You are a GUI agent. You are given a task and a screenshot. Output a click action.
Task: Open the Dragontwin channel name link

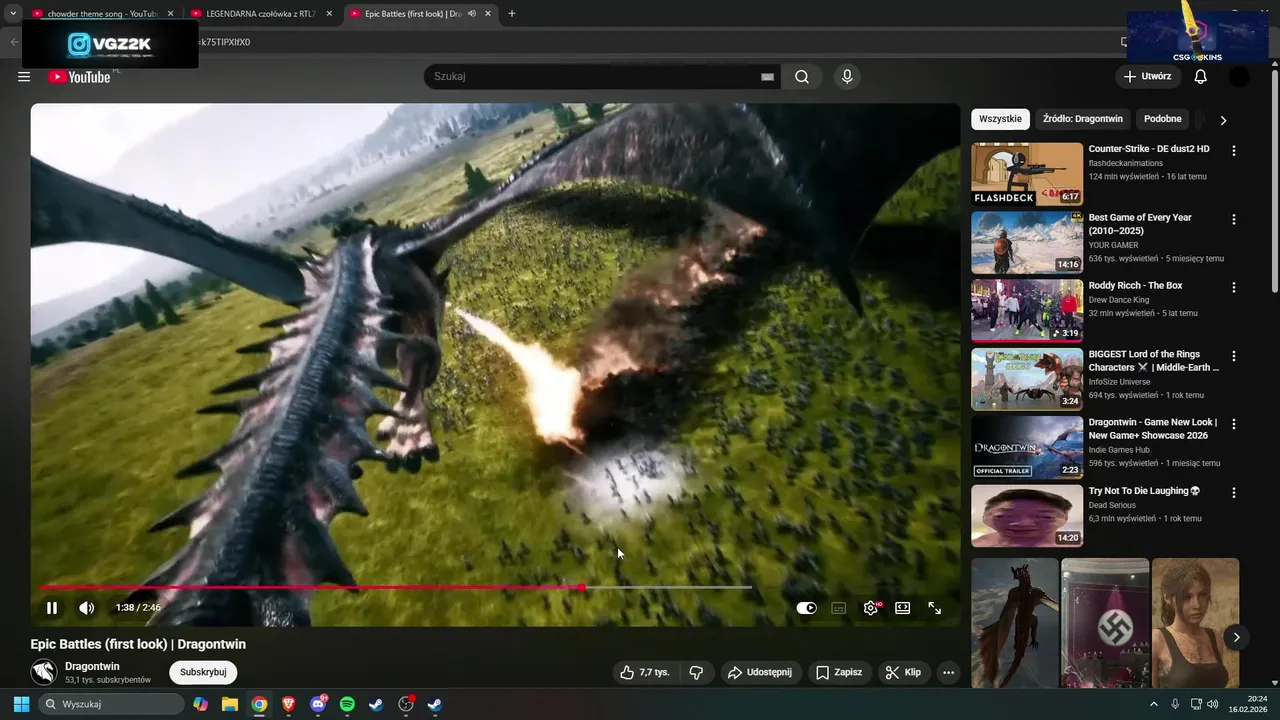click(92, 666)
